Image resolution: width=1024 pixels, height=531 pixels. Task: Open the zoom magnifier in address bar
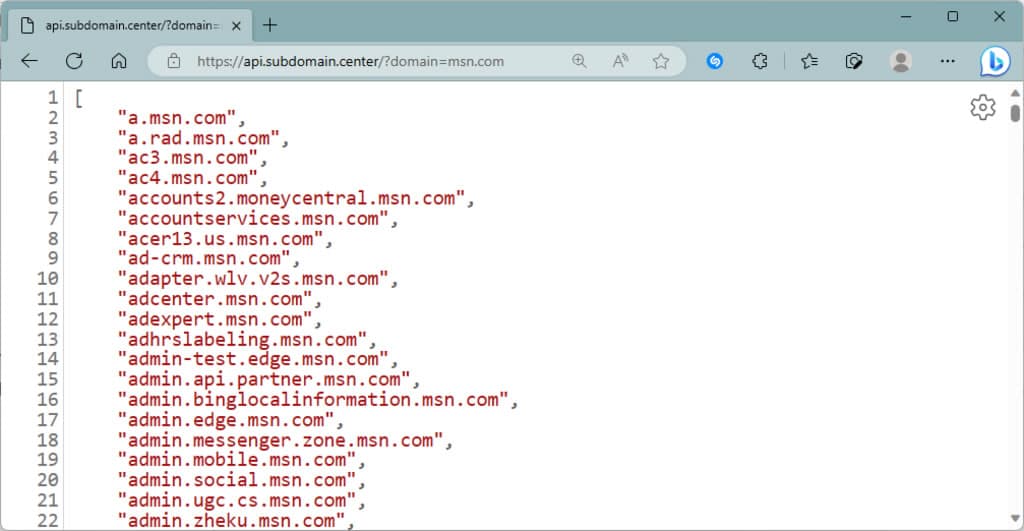(x=579, y=61)
